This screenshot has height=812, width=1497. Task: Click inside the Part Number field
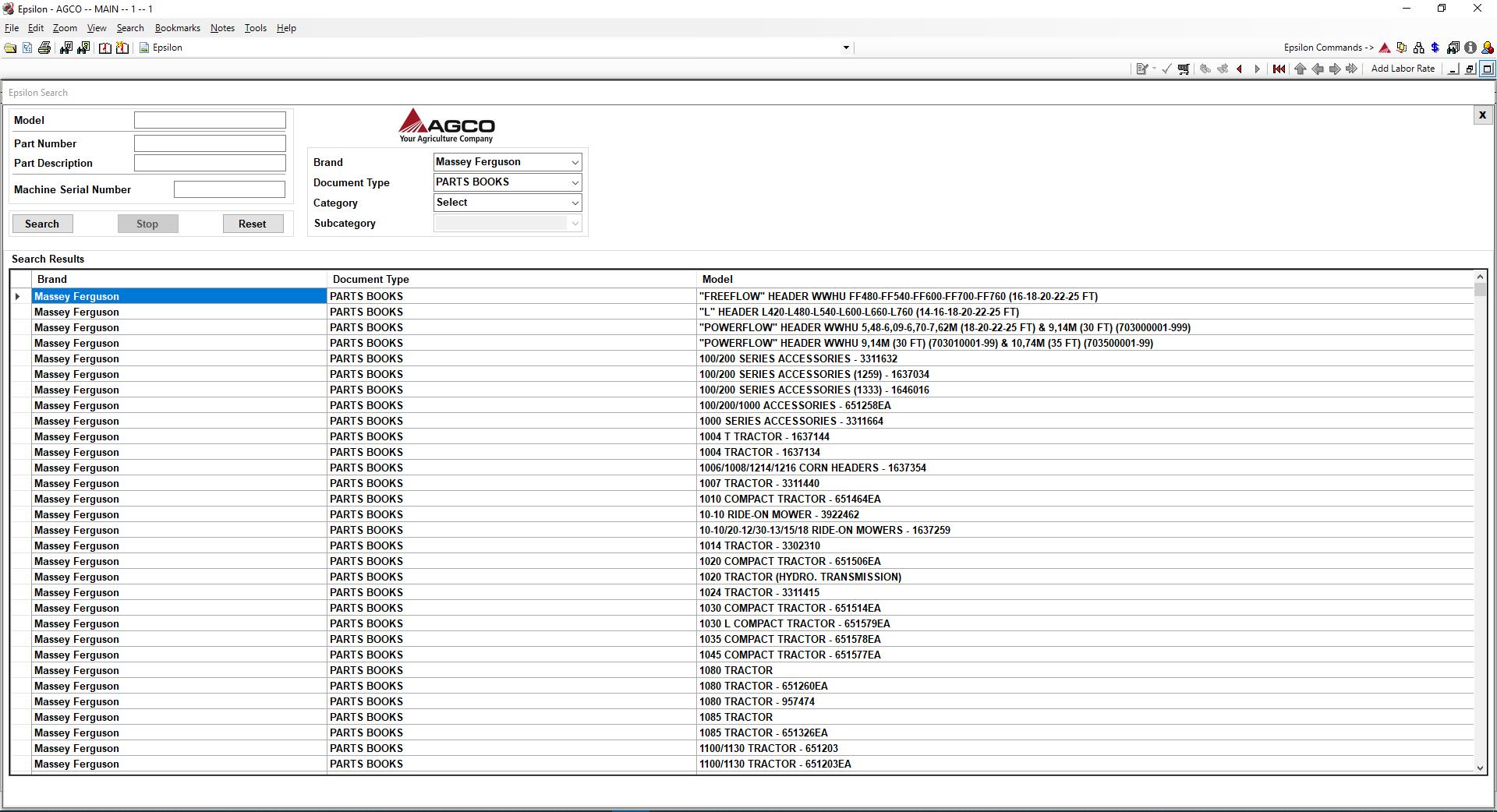click(209, 143)
